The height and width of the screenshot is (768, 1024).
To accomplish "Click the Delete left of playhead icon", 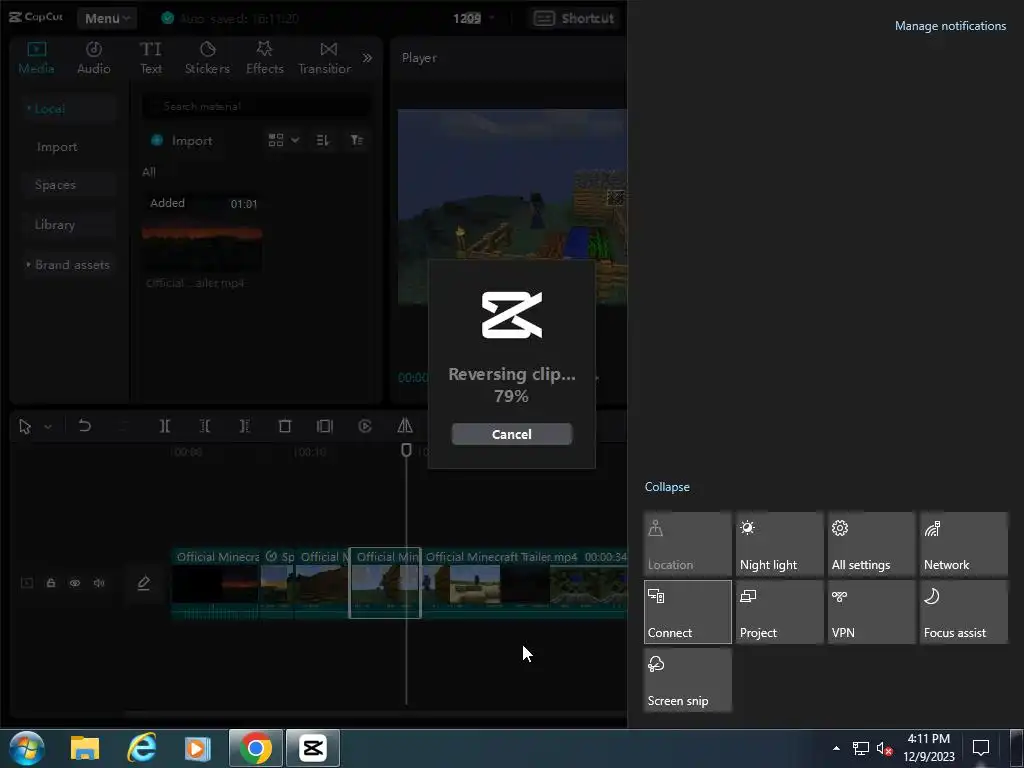I will point(204,426).
